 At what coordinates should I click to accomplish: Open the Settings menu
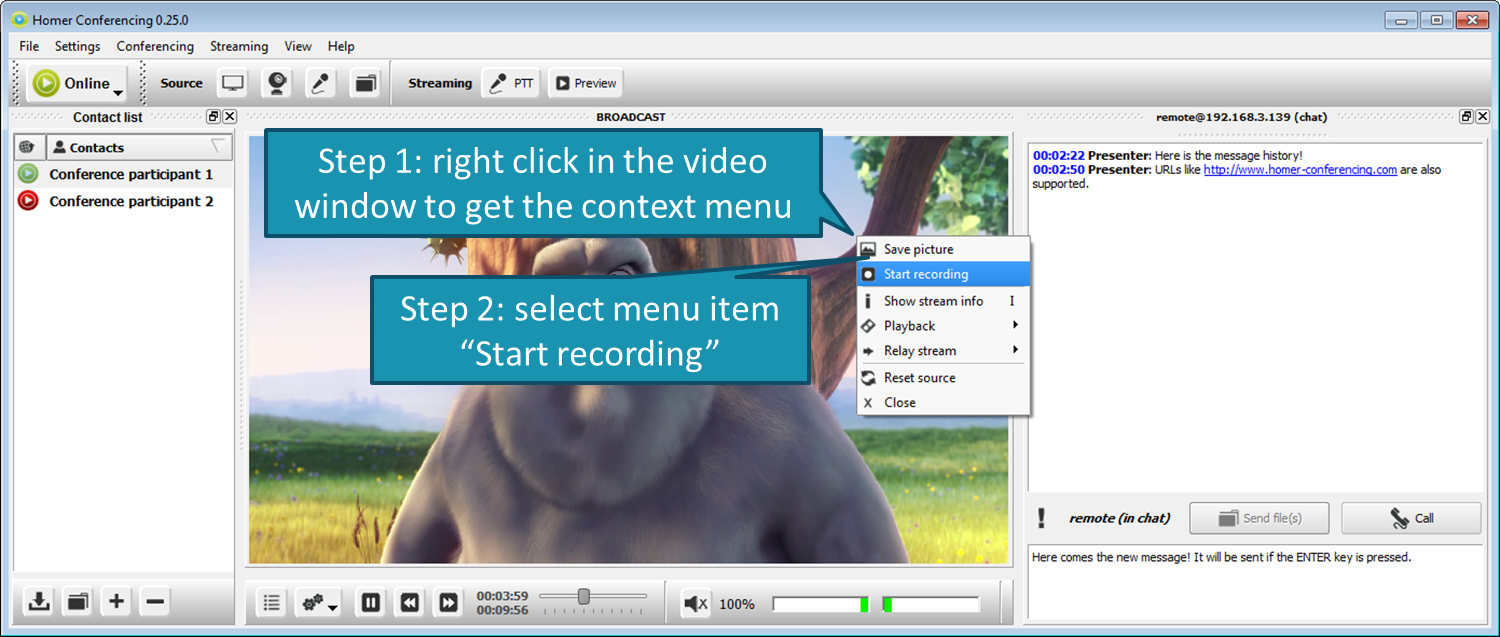pyautogui.click(x=77, y=46)
